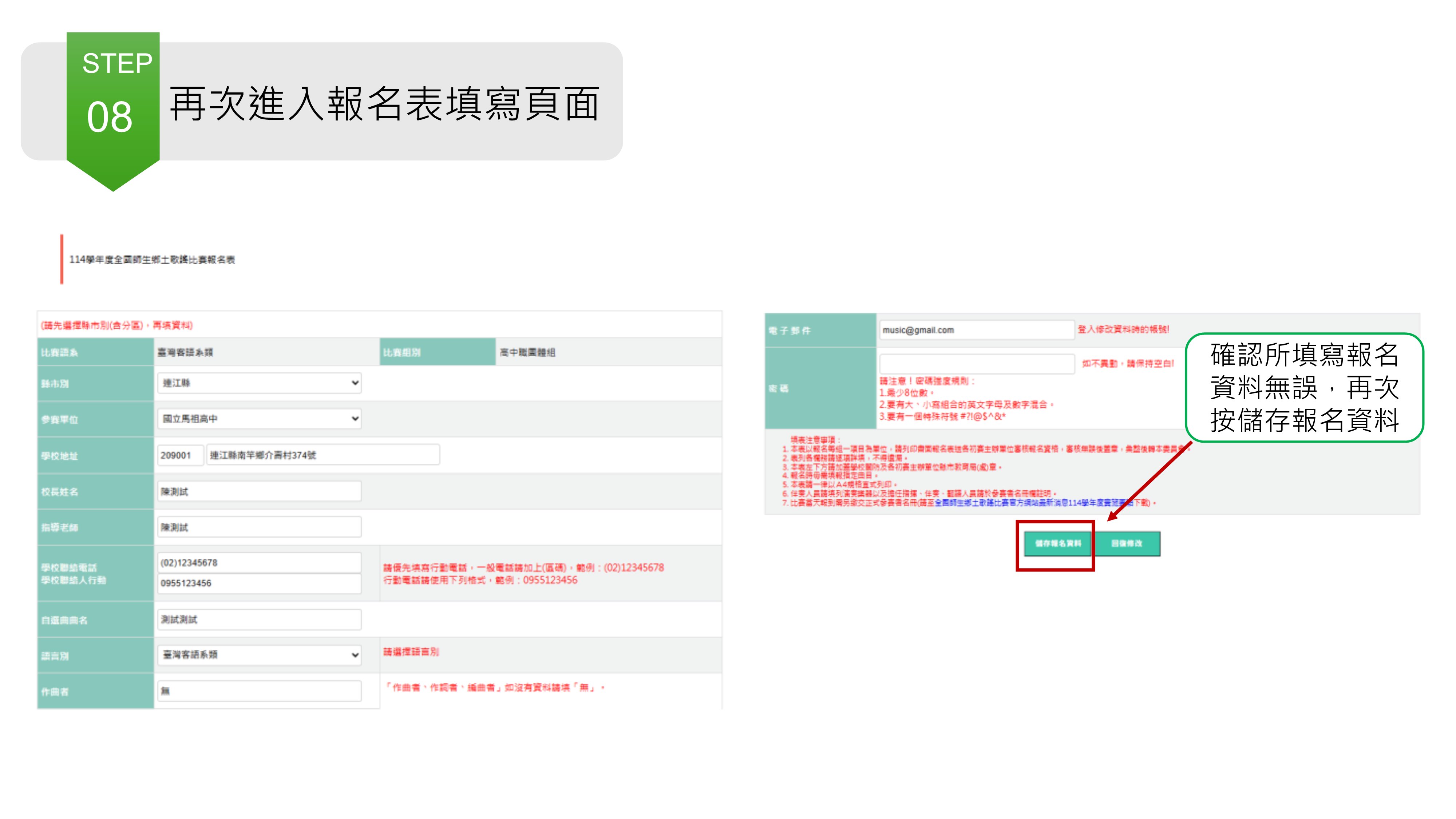Click the 自選曲曲名 song title field
The height and width of the screenshot is (819, 1456).
tap(259, 620)
